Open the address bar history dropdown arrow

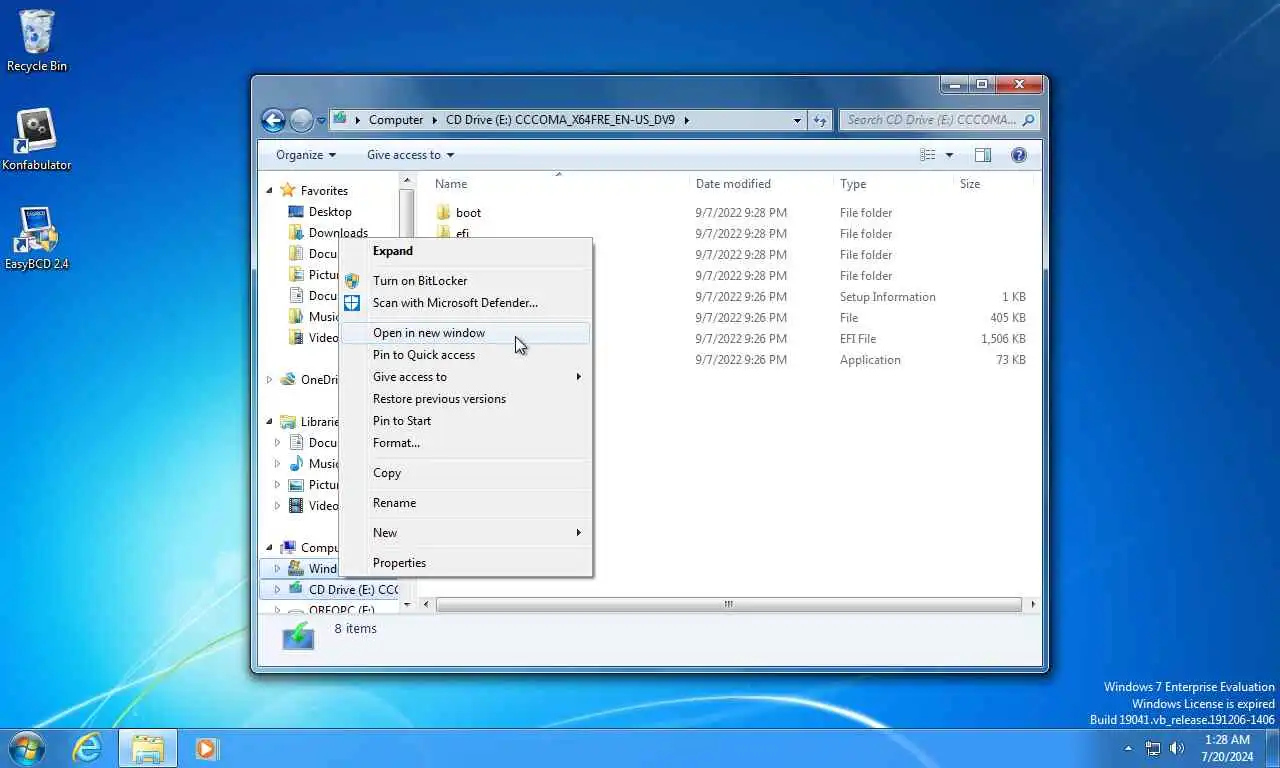797,120
